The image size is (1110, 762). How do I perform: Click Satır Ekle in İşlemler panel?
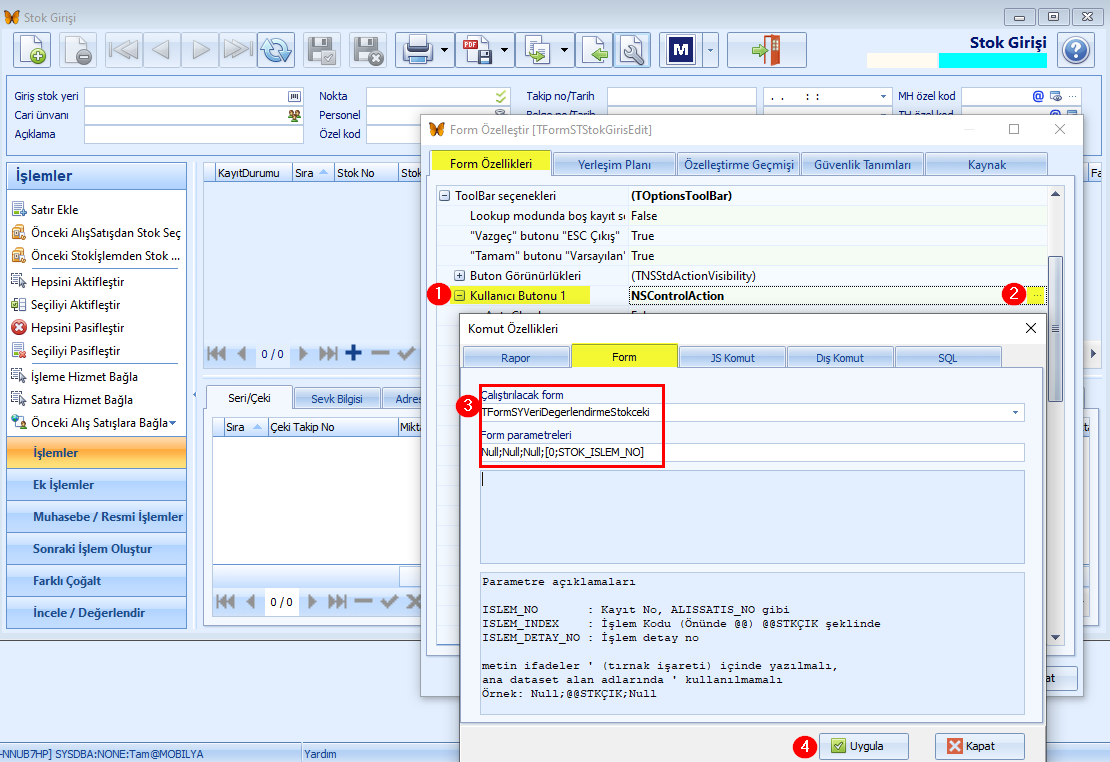point(55,210)
